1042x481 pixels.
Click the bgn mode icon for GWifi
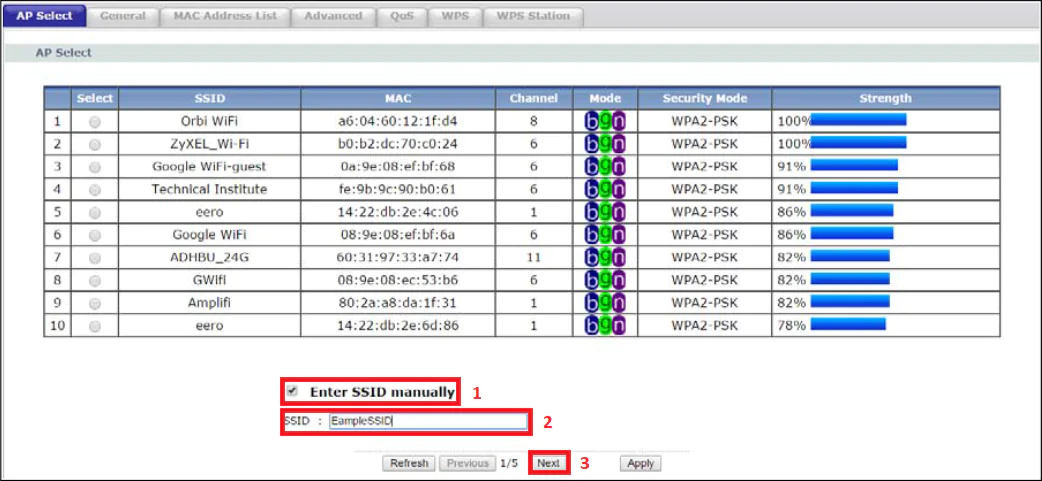tap(605, 280)
